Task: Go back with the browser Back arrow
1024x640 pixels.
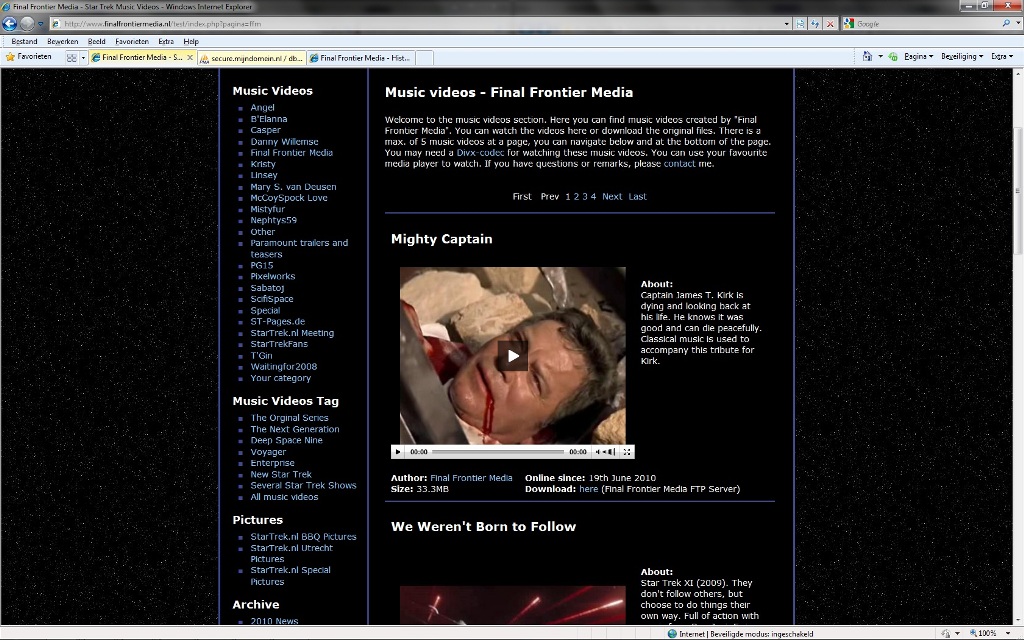Action: [x=9, y=24]
